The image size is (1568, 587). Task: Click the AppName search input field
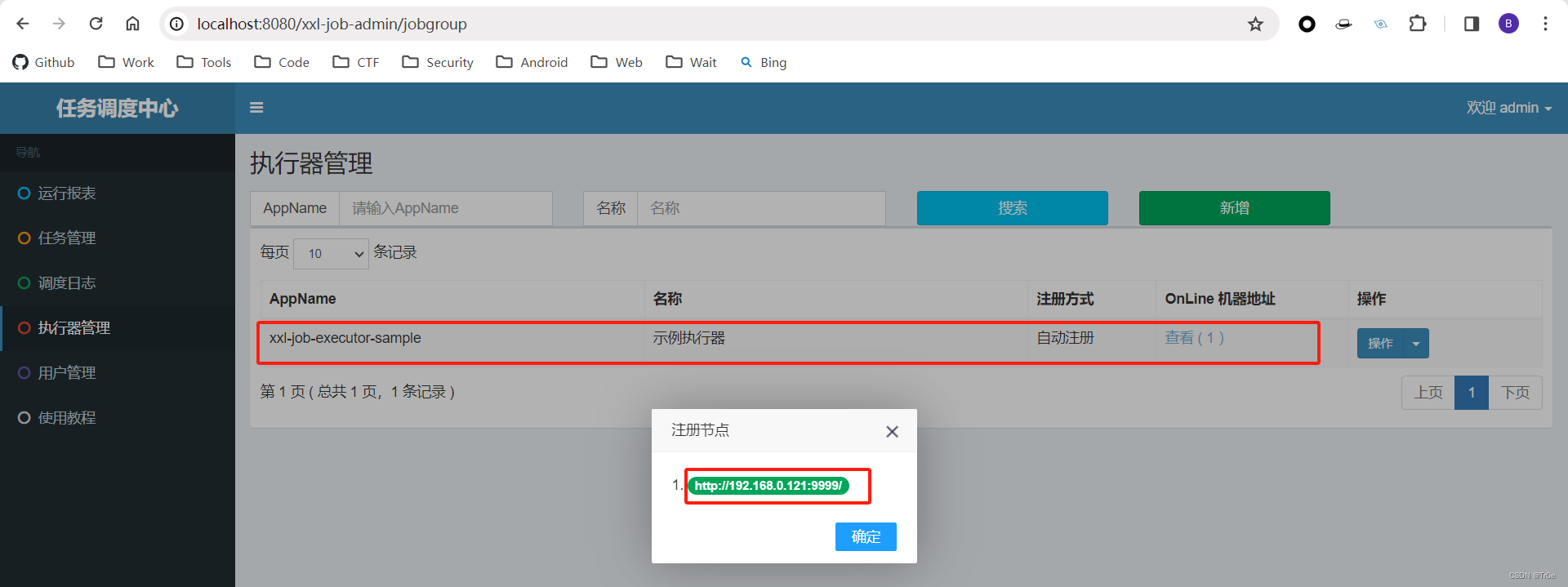click(x=446, y=208)
